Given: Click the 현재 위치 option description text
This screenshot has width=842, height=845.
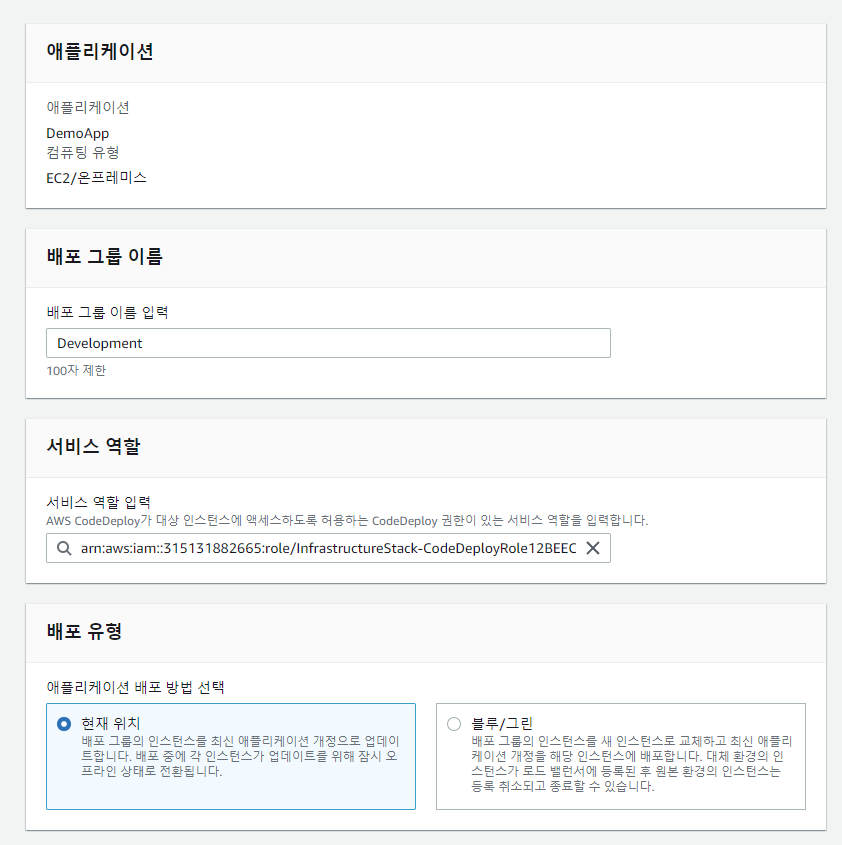Looking at the screenshot, I should pos(240,756).
